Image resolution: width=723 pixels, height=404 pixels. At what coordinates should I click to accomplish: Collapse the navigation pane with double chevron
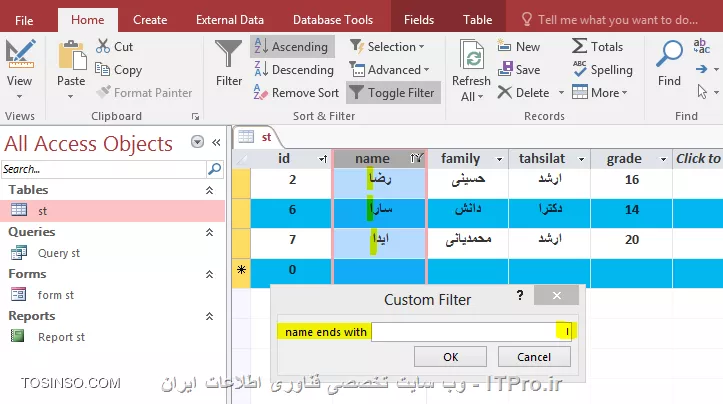216,142
